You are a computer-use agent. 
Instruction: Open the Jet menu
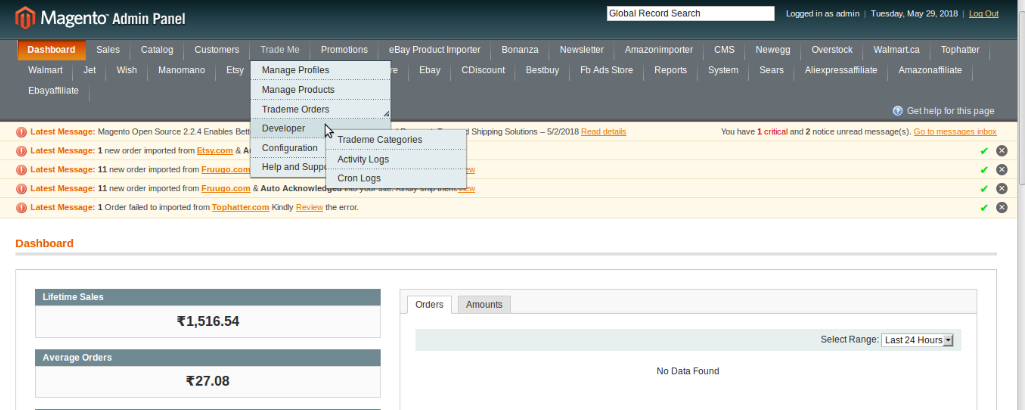click(90, 70)
